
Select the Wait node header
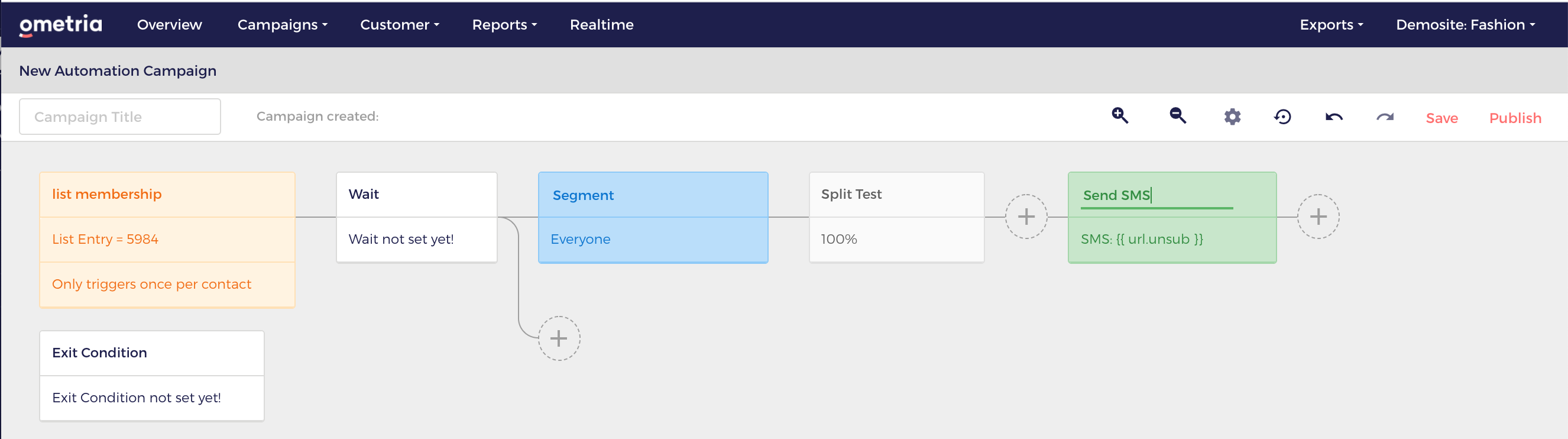[x=417, y=195]
